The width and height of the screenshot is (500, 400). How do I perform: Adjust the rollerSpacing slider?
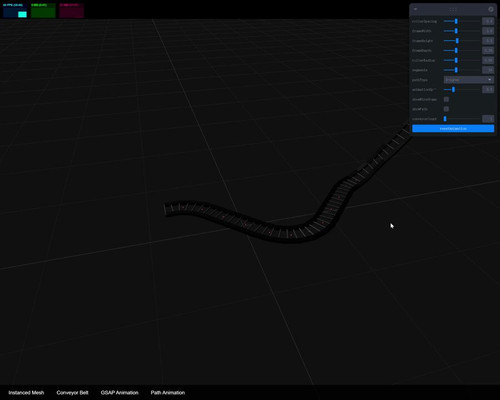[462, 21]
